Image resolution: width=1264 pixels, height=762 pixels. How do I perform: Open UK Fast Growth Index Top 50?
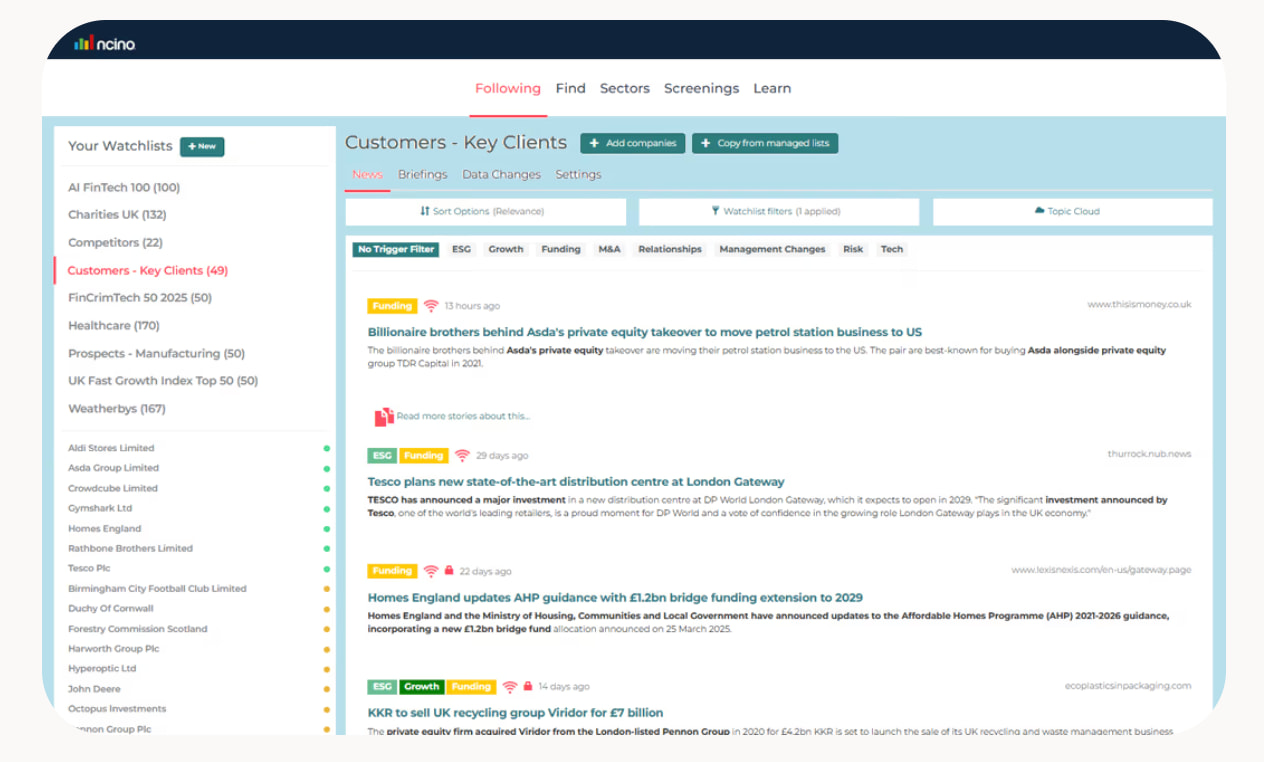(x=163, y=381)
